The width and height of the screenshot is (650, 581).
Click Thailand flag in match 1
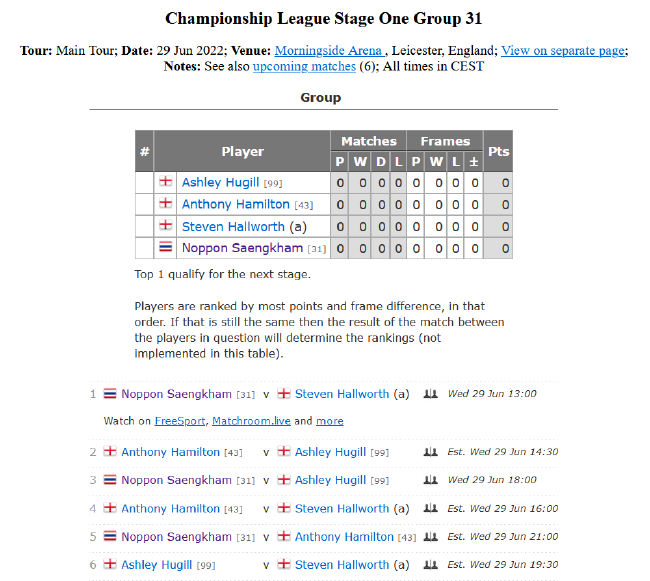tap(110, 393)
